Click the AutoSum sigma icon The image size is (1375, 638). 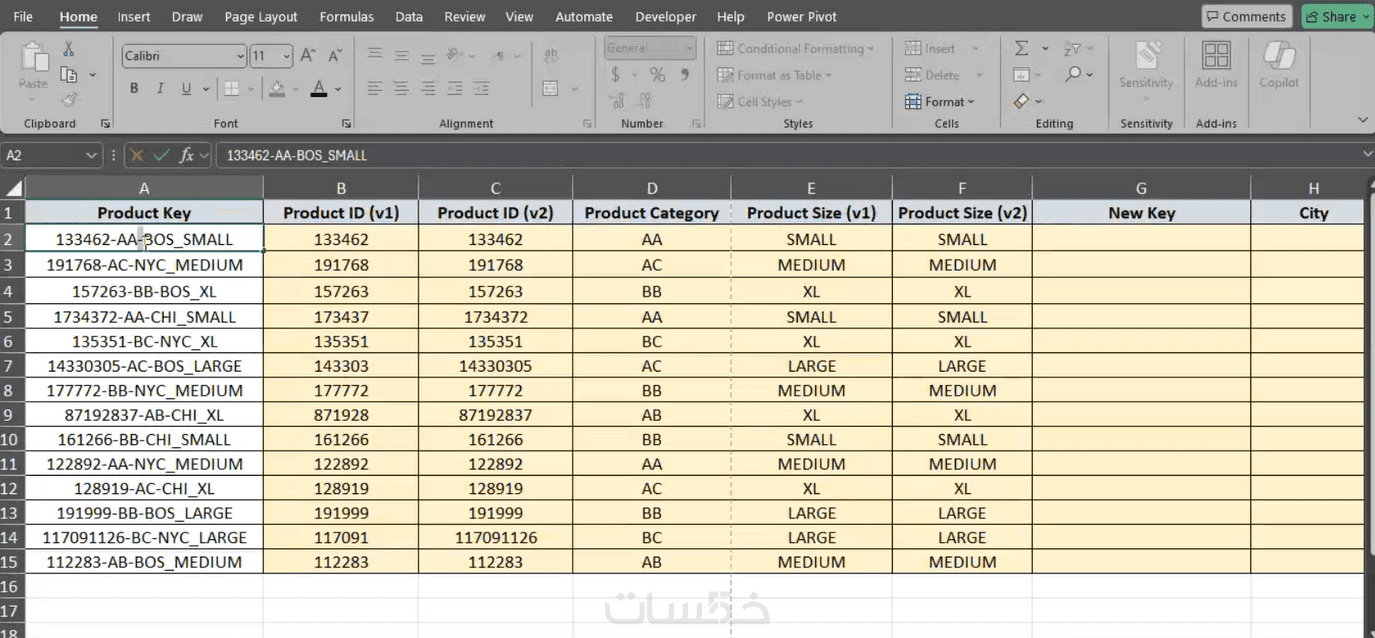pyautogui.click(x=1021, y=49)
